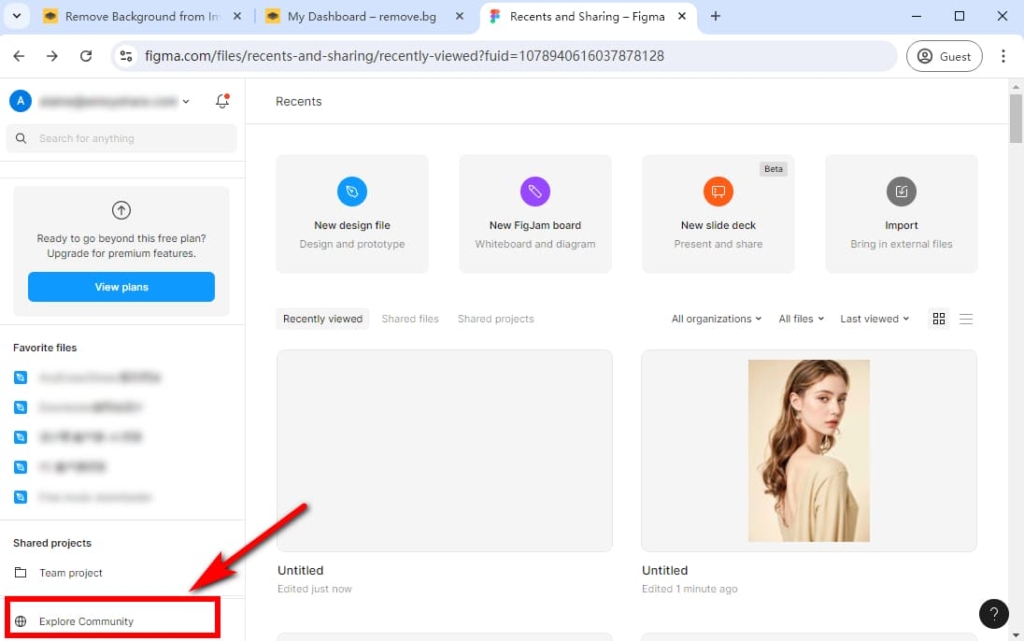Open Import to bring in external files
The height and width of the screenshot is (641, 1024).
coord(901,213)
